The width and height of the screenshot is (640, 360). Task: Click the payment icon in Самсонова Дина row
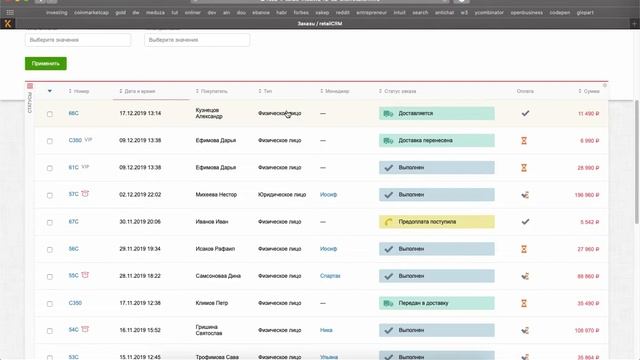tap(525, 276)
